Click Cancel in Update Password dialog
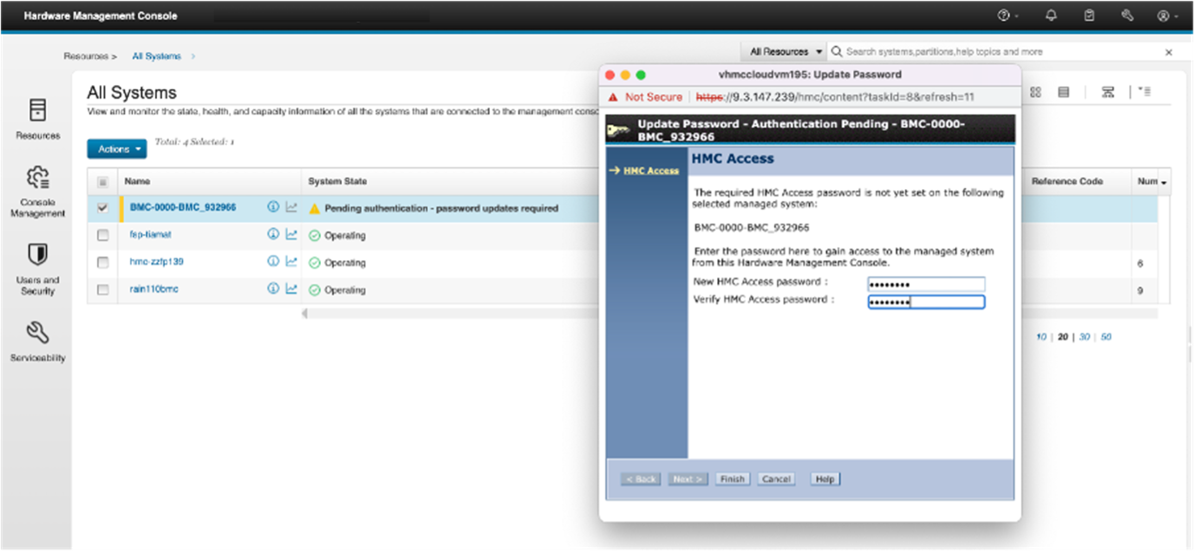Image resolution: width=1200 pixels, height=553 pixels. pyautogui.click(x=776, y=479)
